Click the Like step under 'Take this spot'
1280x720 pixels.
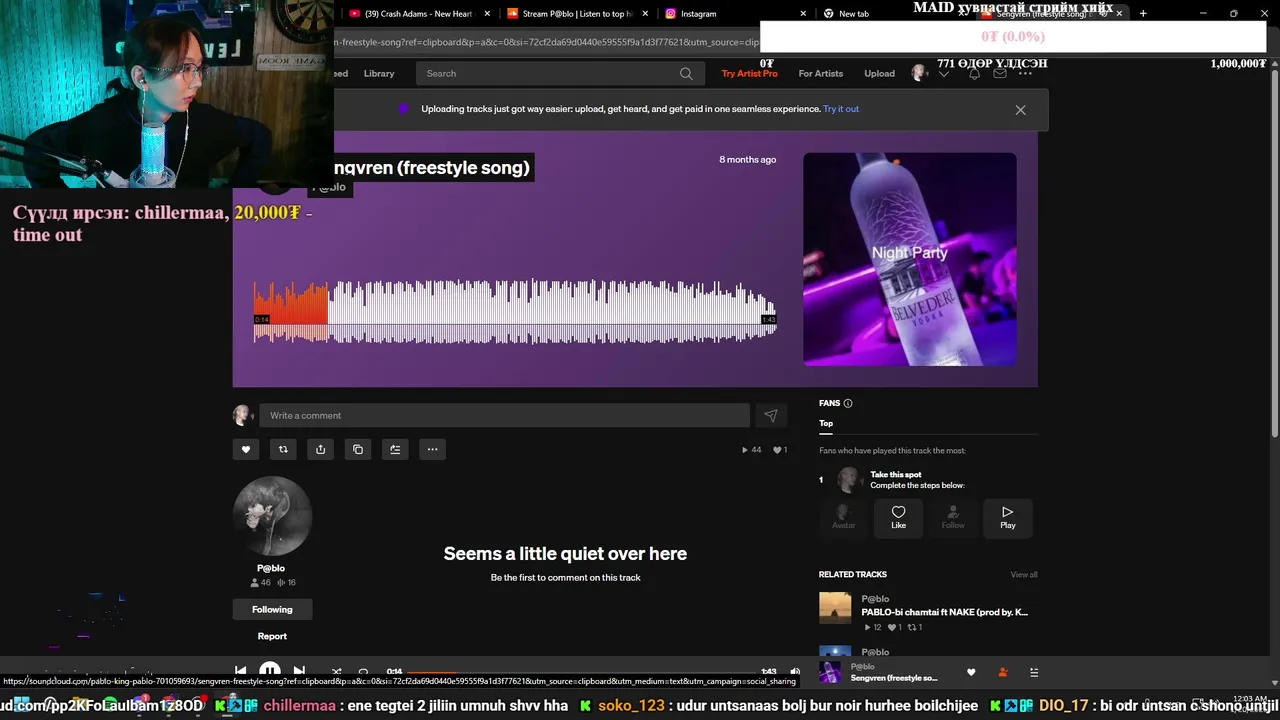pos(898,517)
